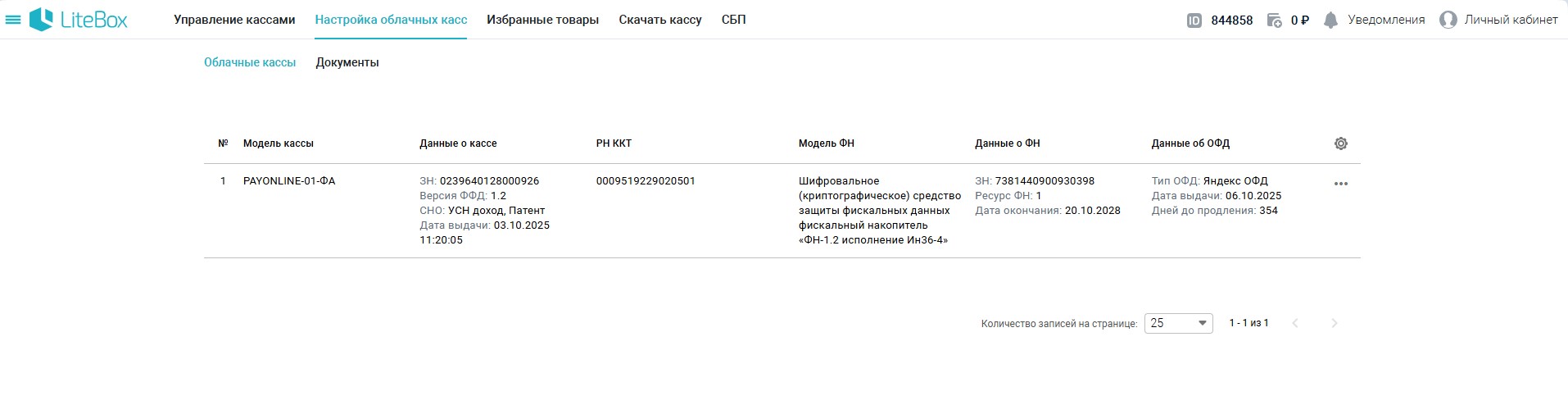Click the user profile avatar icon
Image resolution: width=1568 pixels, height=396 pixels.
1448,20
